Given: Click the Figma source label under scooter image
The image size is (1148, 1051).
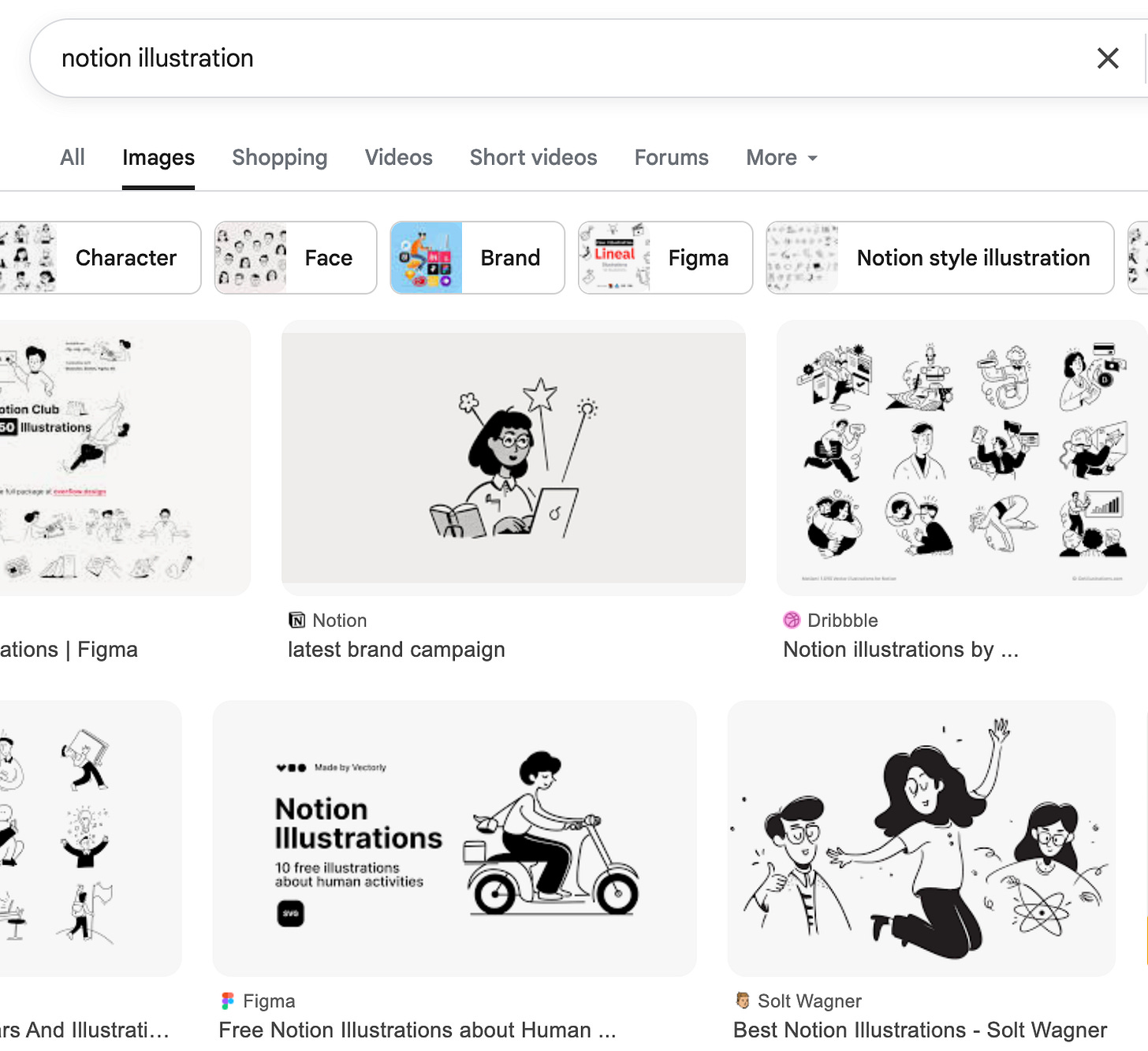Looking at the screenshot, I should coord(269,1001).
